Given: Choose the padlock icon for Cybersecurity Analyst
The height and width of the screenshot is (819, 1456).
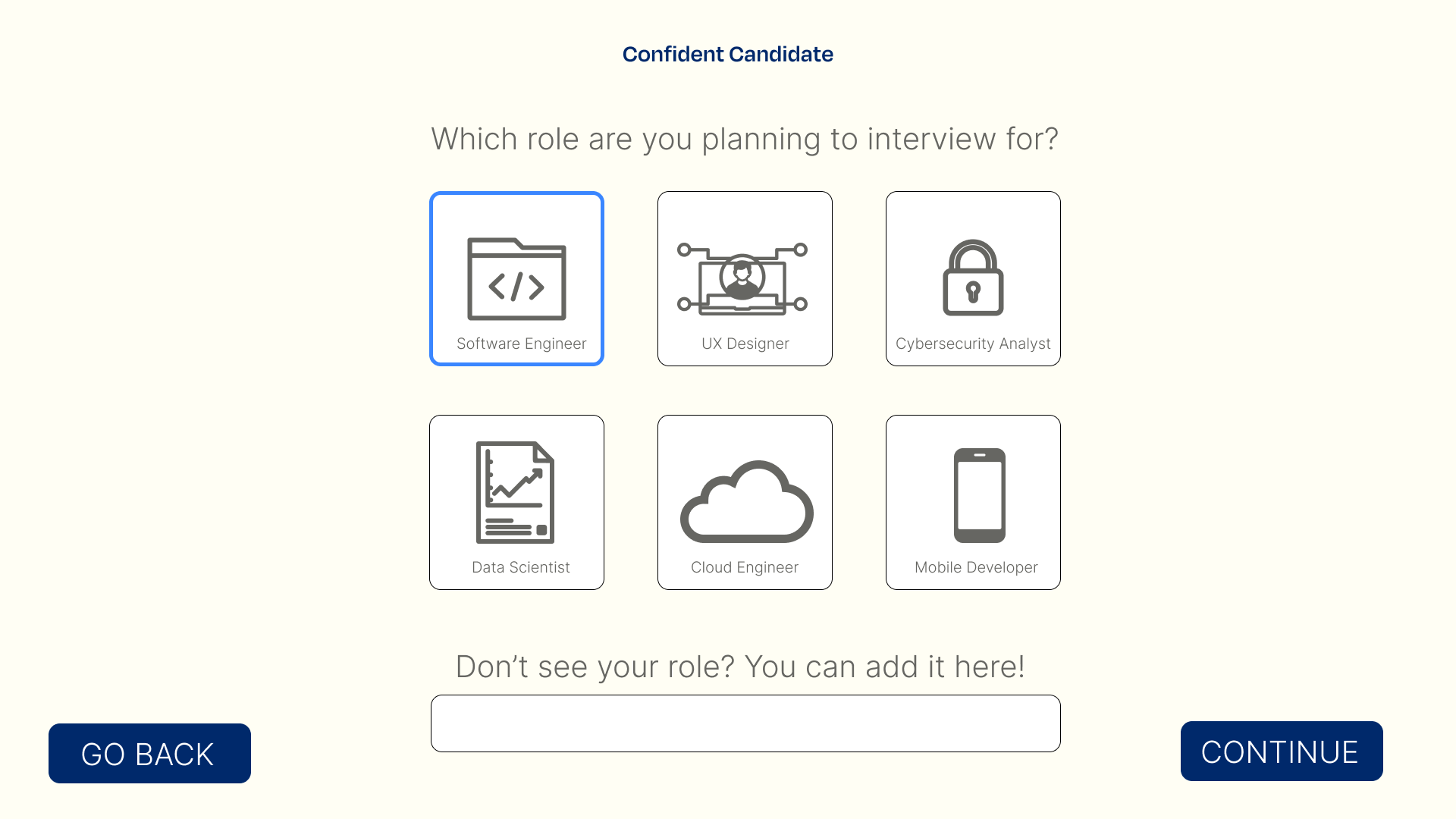Looking at the screenshot, I should [973, 278].
